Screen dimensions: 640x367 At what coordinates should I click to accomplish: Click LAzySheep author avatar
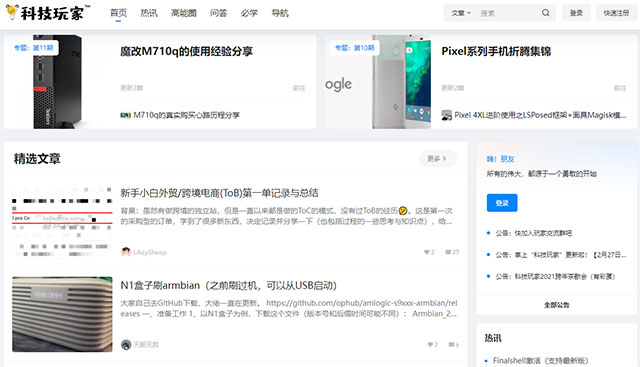[126, 252]
